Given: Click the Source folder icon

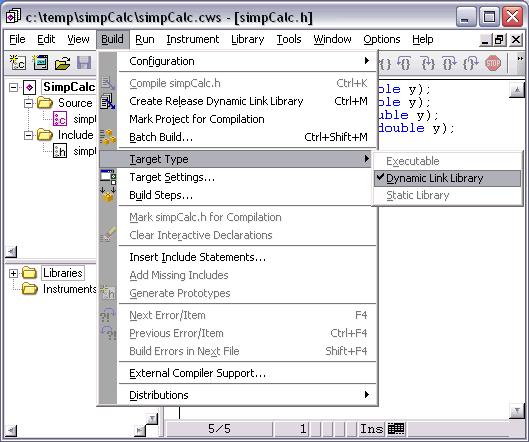Looking at the screenshot, I should (45, 103).
